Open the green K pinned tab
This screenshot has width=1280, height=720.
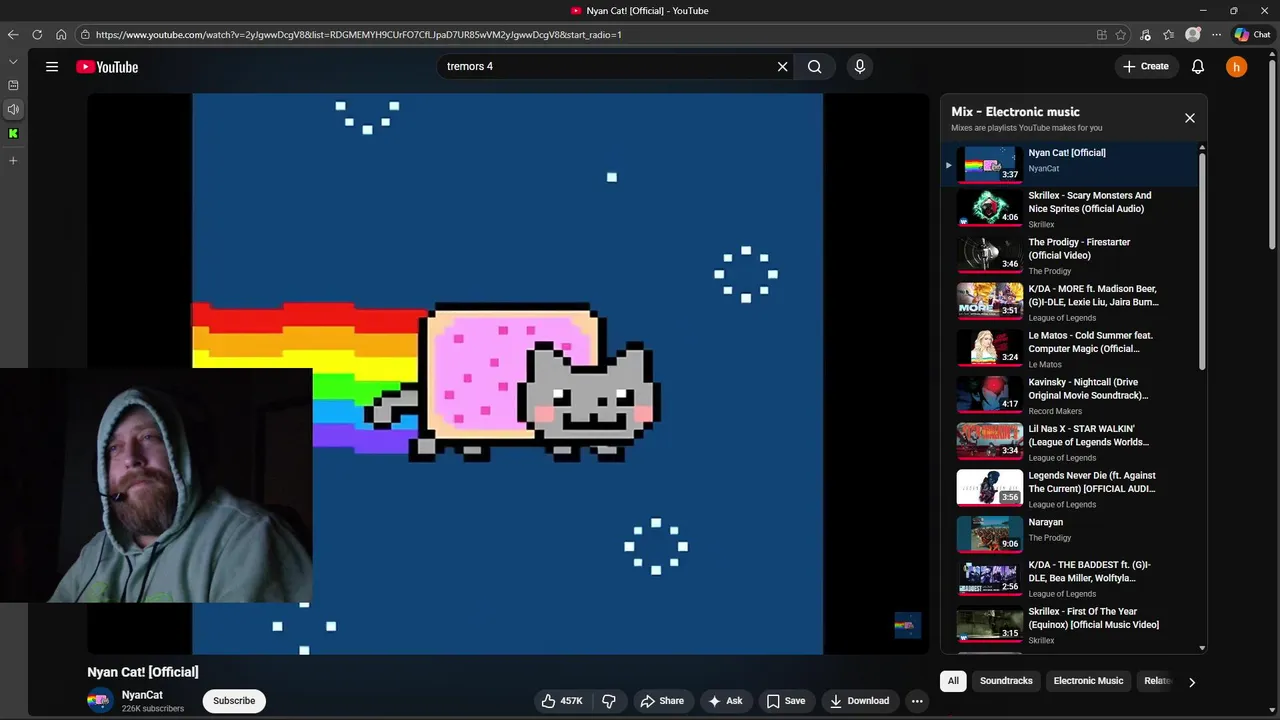pyautogui.click(x=13, y=133)
